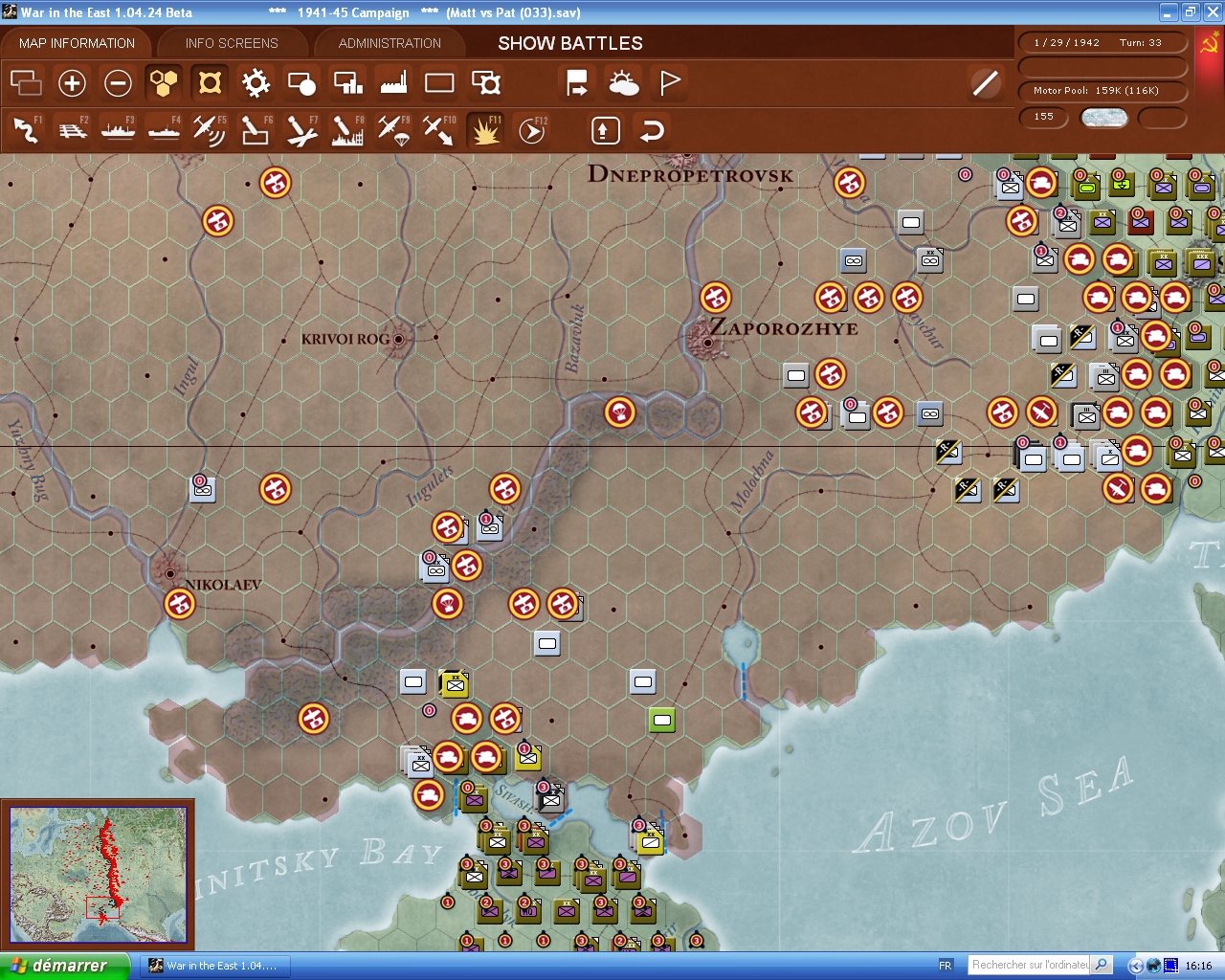Select the F5 air recon mode icon
The height and width of the screenshot is (980, 1225).
click(x=210, y=130)
